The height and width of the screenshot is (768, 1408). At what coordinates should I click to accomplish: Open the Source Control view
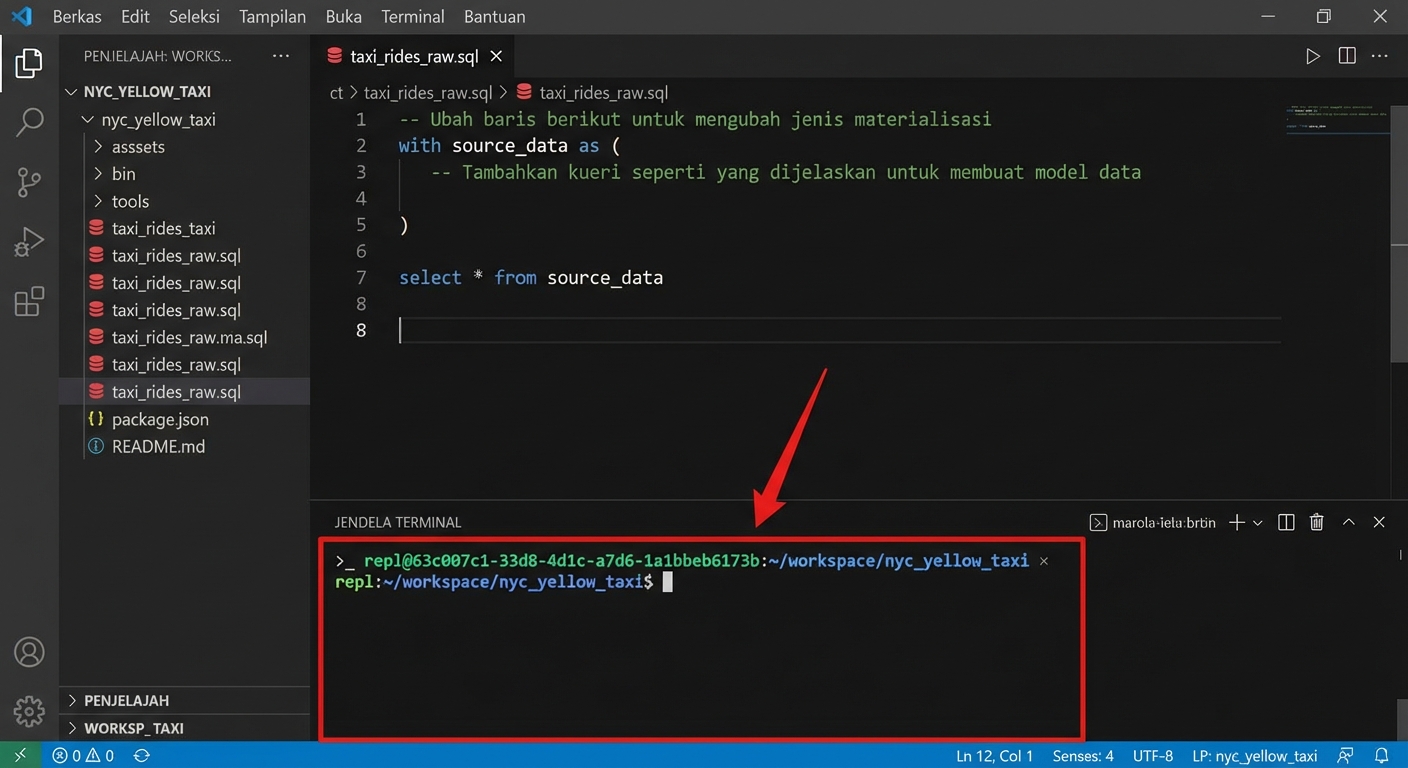29,182
